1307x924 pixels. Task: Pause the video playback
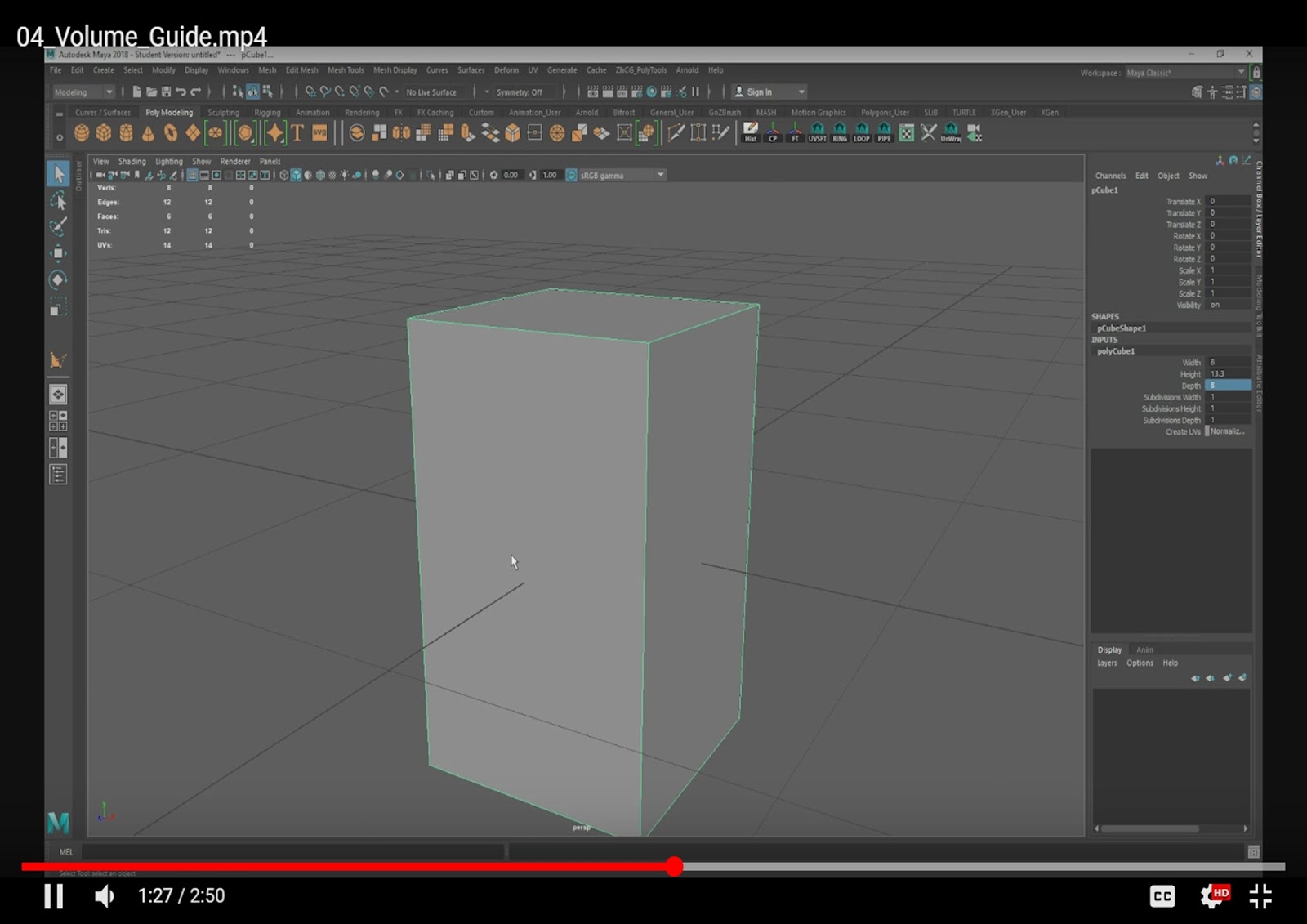click(54, 896)
